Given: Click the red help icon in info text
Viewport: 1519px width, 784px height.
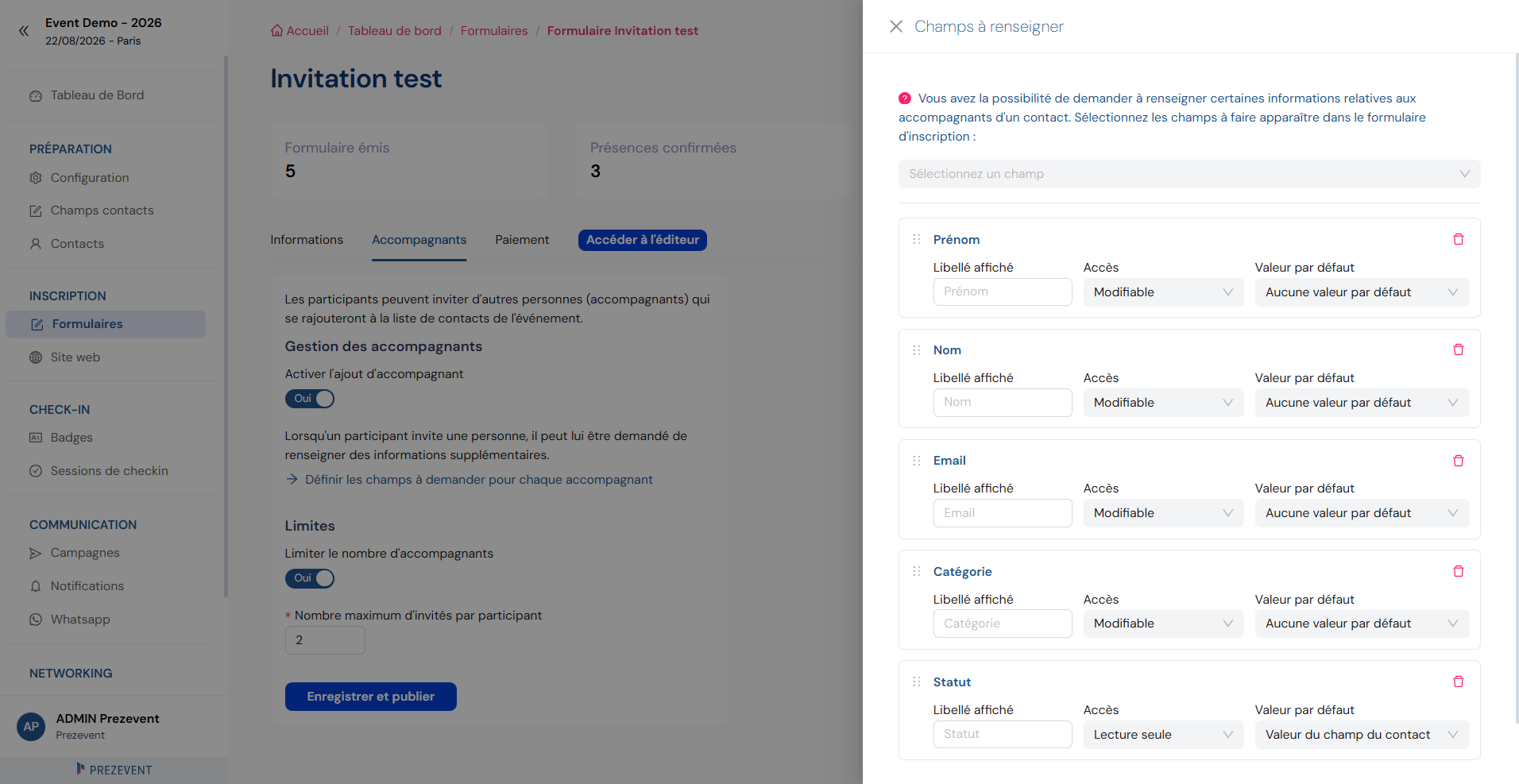Looking at the screenshot, I should [x=905, y=98].
